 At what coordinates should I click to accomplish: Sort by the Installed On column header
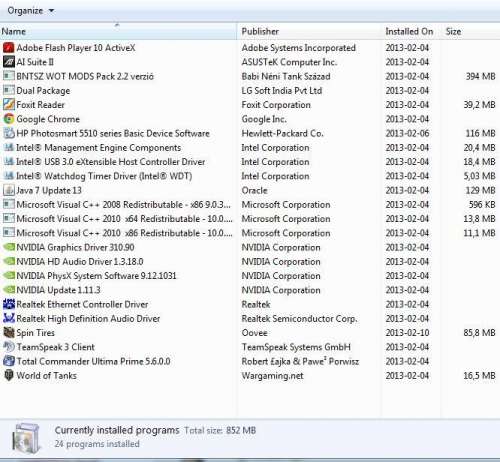[x=411, y=31]
